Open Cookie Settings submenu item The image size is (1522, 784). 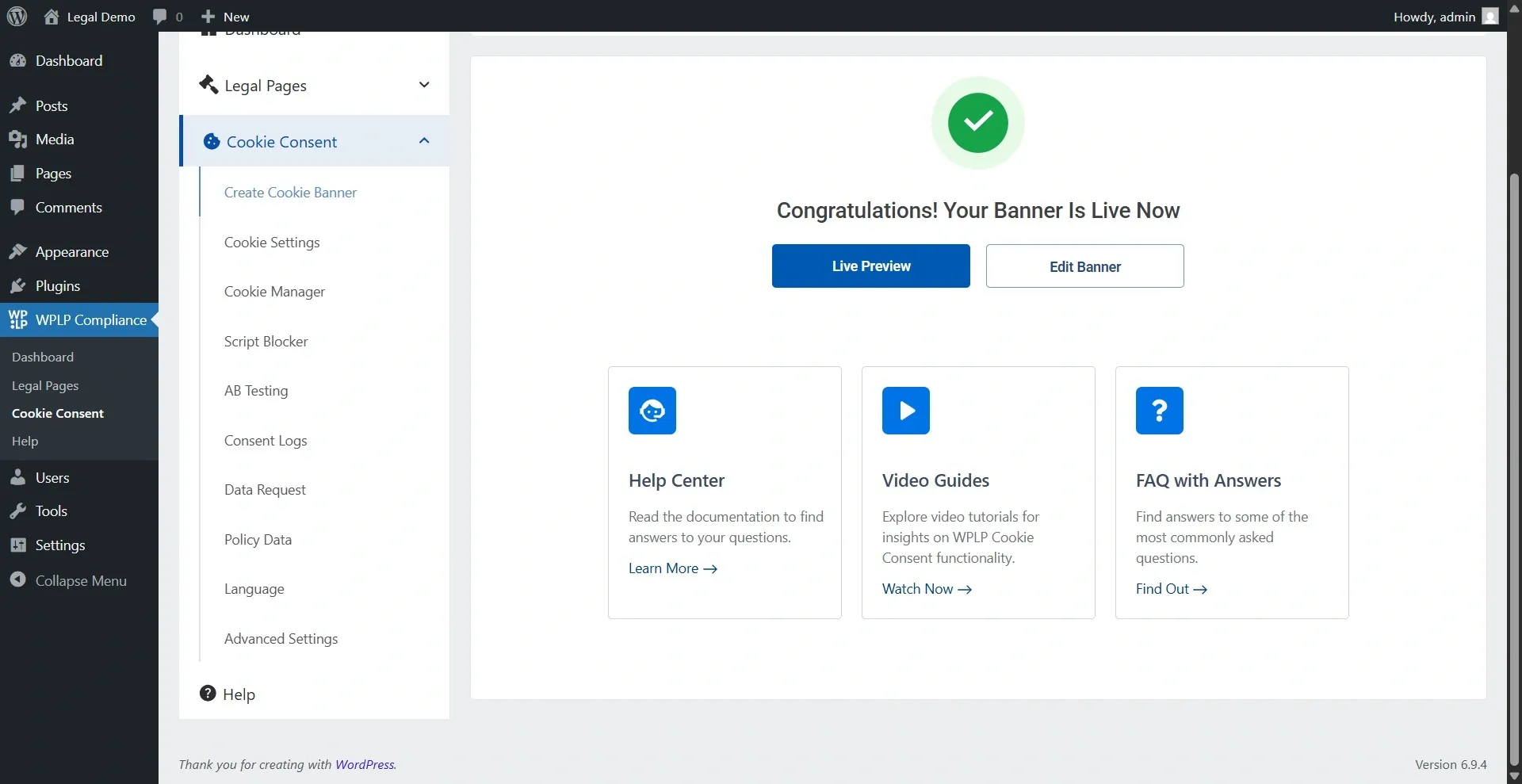coord(272,243)
